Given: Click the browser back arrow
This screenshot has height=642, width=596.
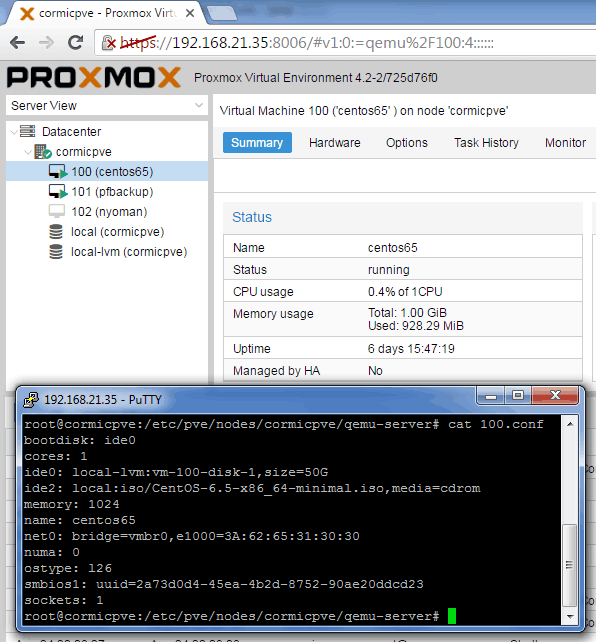Looking at the screenshot, I should pyautogui.click(x=18, y=42).
